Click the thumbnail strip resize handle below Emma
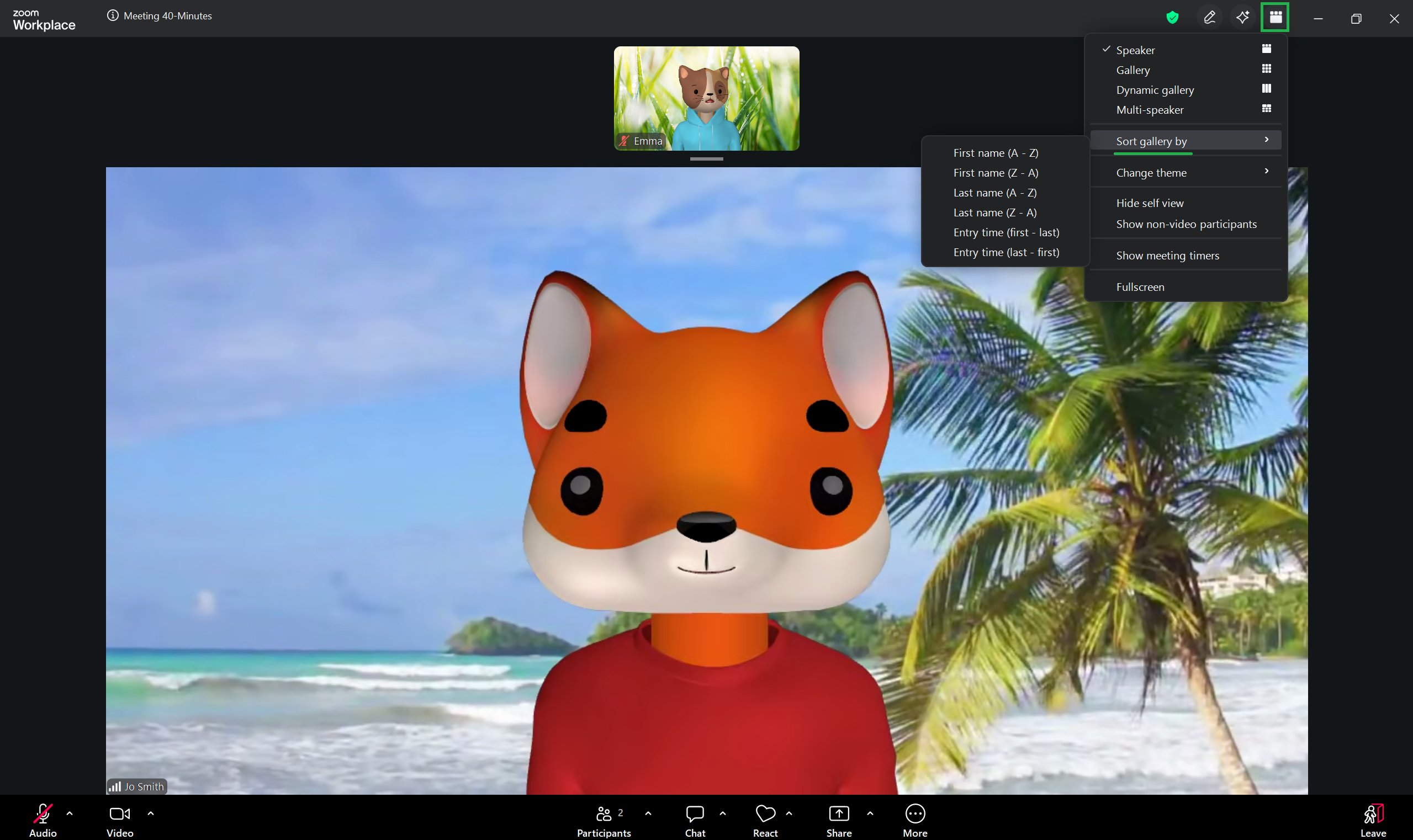This screenshot has height=840, width=1413. coord(706,158)
